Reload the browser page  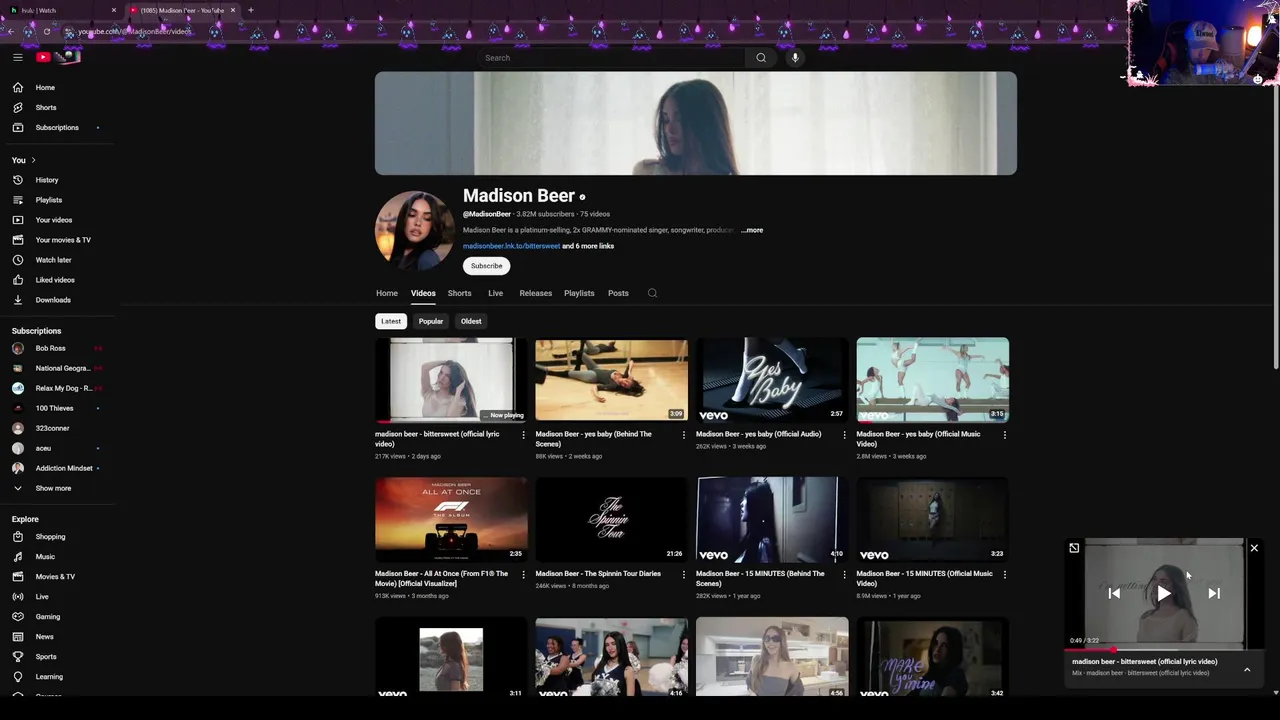(x=46, y=31)
